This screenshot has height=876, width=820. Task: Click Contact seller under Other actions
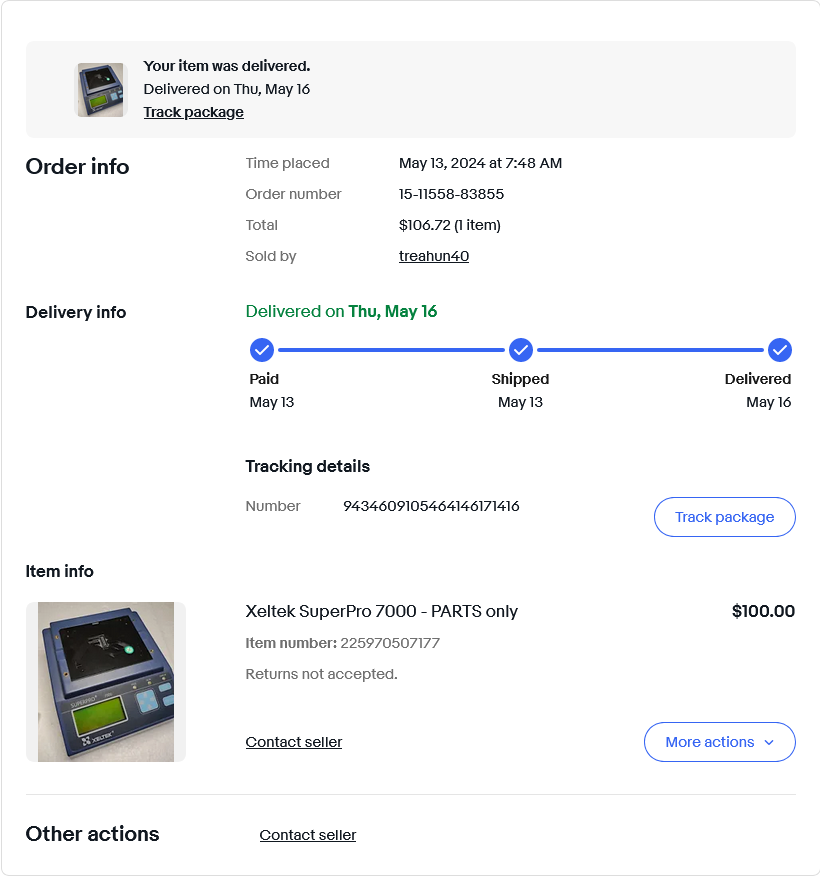click(x=308, y=835)
